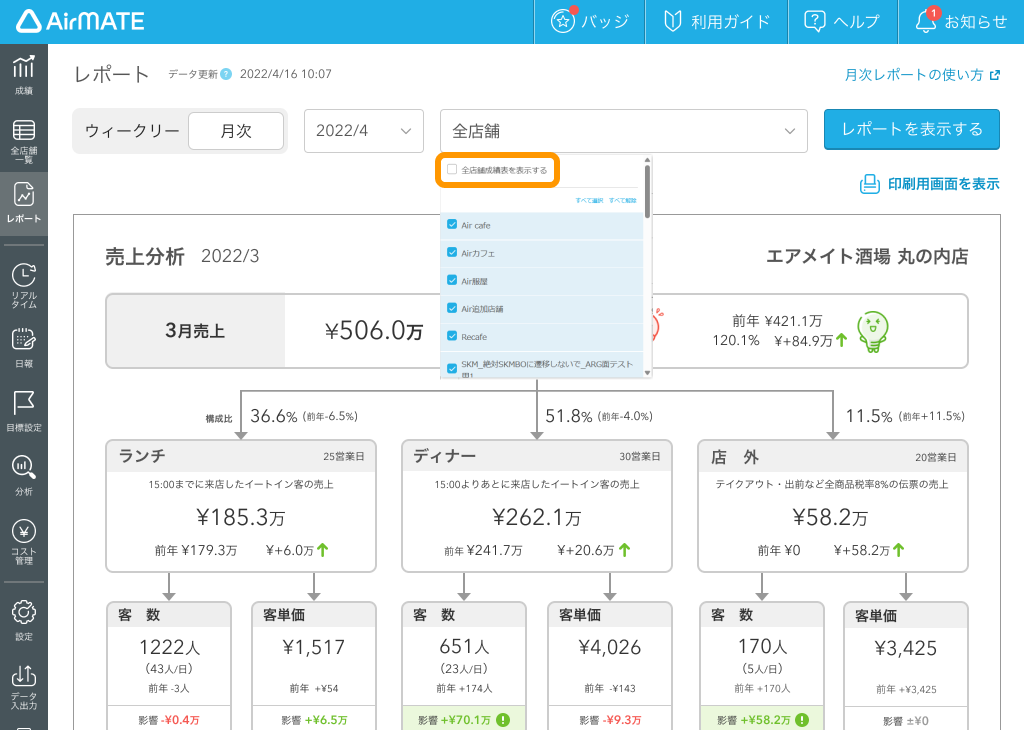Click the レポートを表示する button

911,130
